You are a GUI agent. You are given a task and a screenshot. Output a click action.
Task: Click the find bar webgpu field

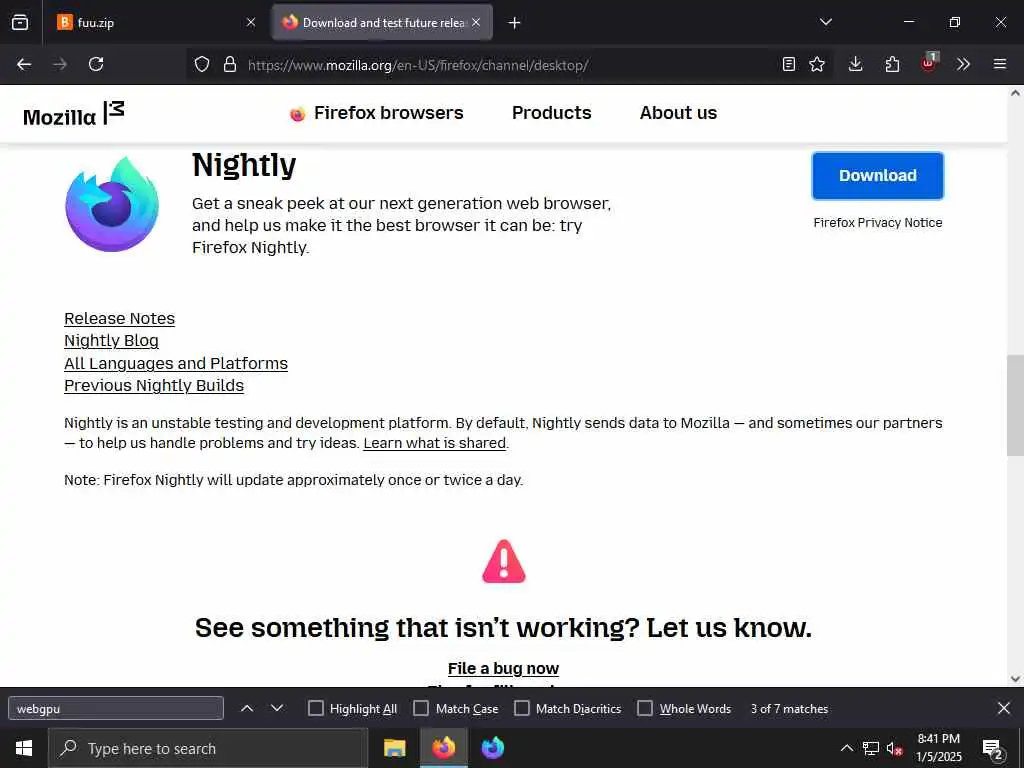(116, 709)
